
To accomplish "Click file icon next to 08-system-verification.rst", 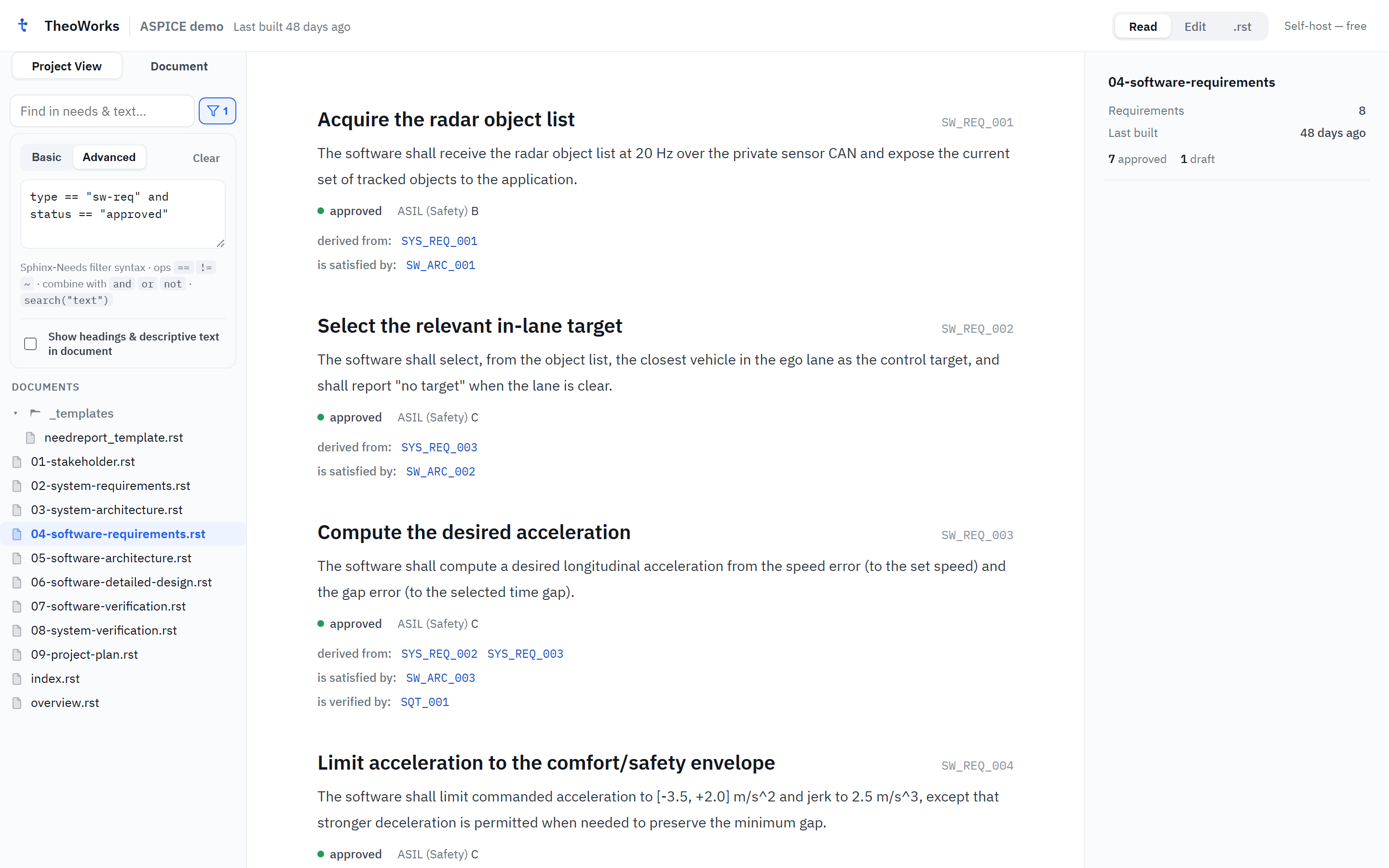I will point(17,630).
